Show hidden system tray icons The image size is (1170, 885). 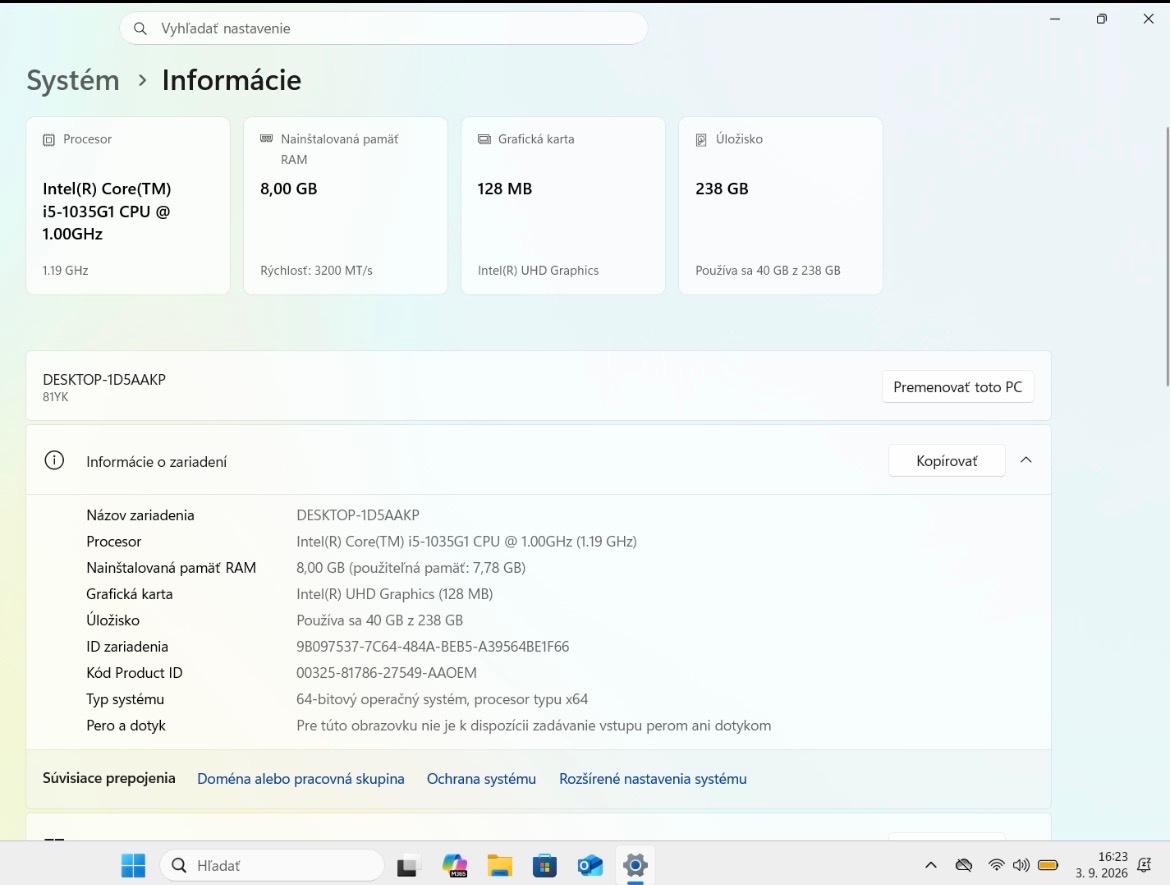coord(930,866)
